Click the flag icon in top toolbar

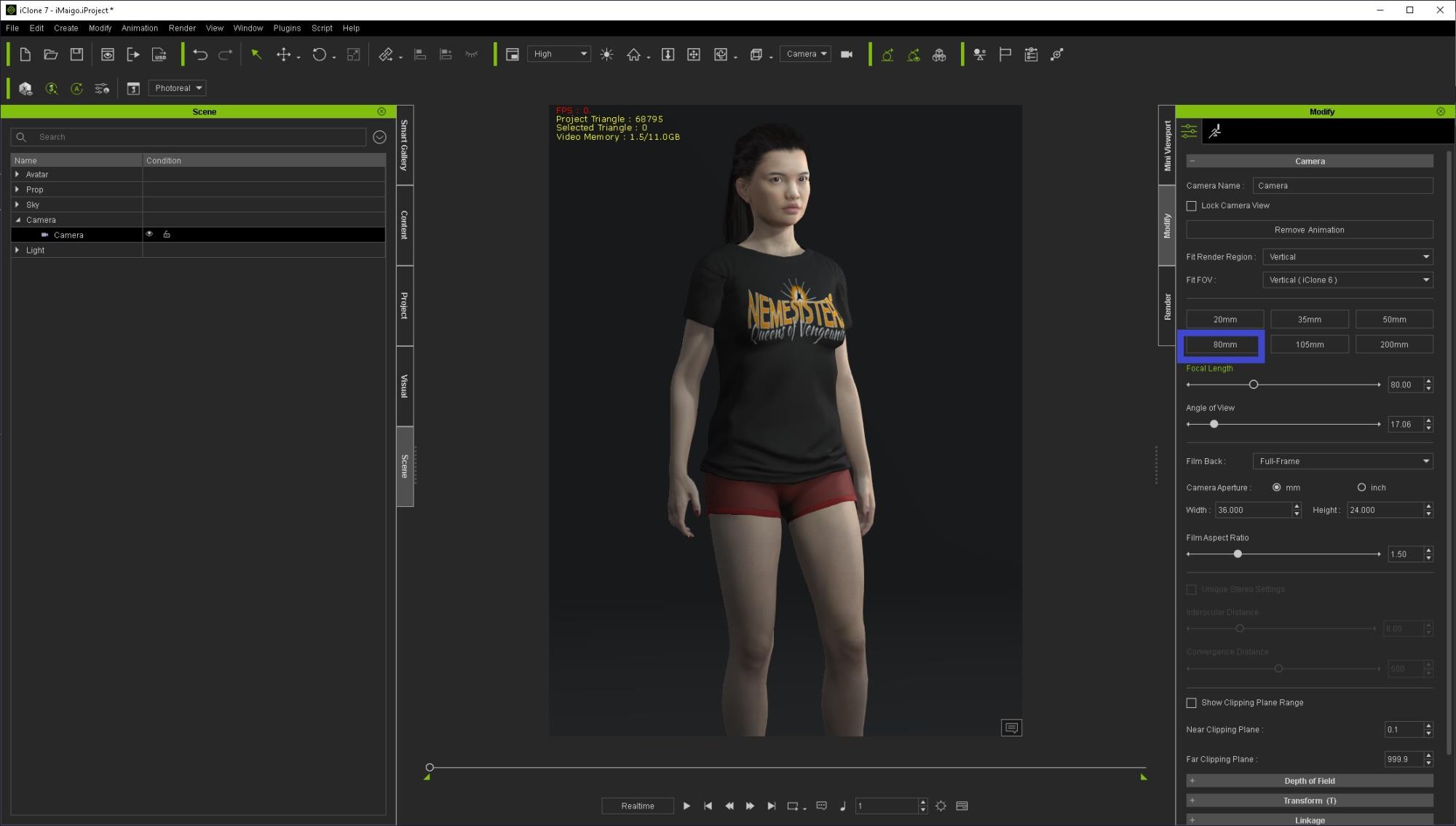coord(1005,55)
